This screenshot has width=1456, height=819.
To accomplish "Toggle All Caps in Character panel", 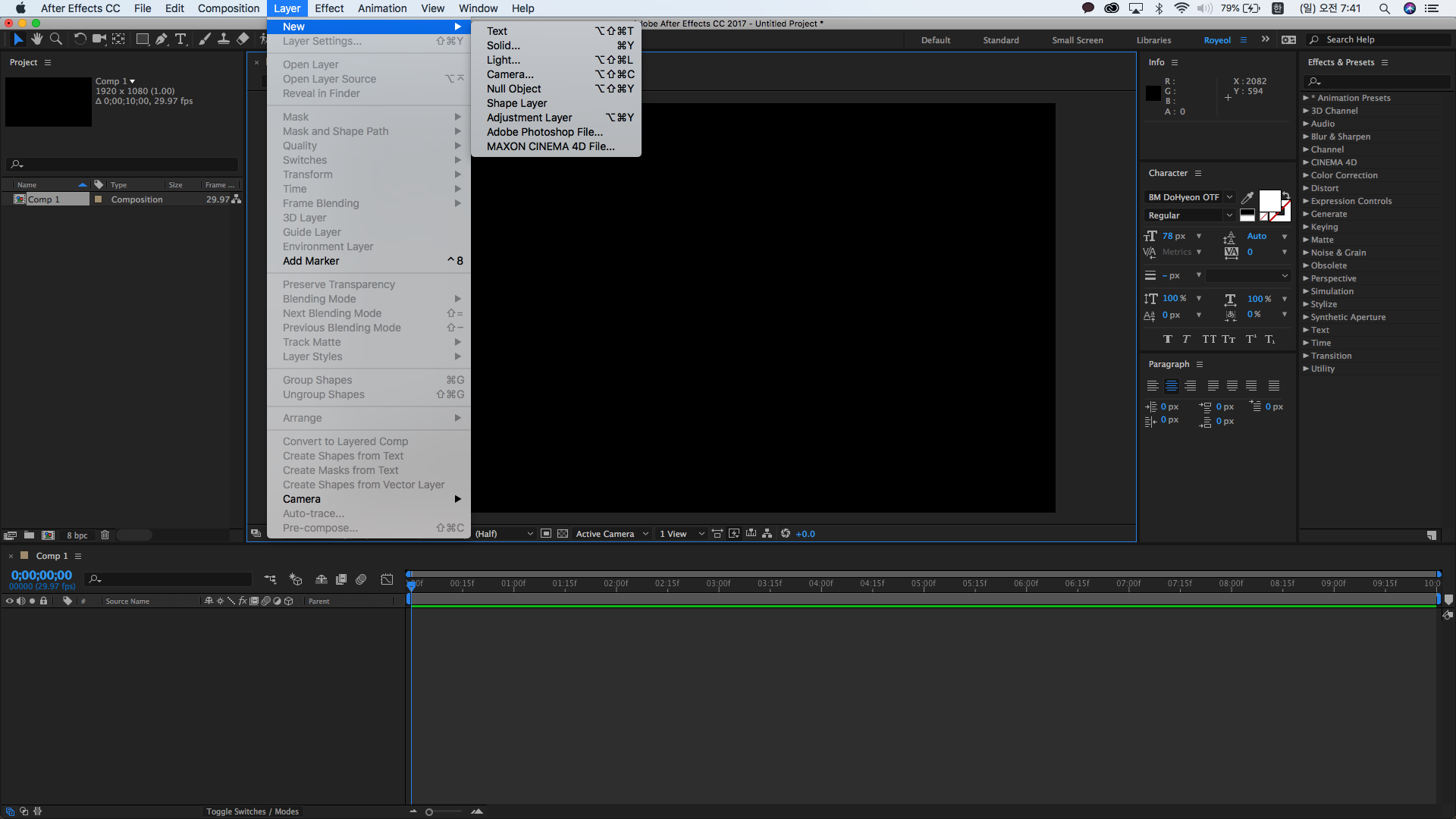I will coord(1209,339).
